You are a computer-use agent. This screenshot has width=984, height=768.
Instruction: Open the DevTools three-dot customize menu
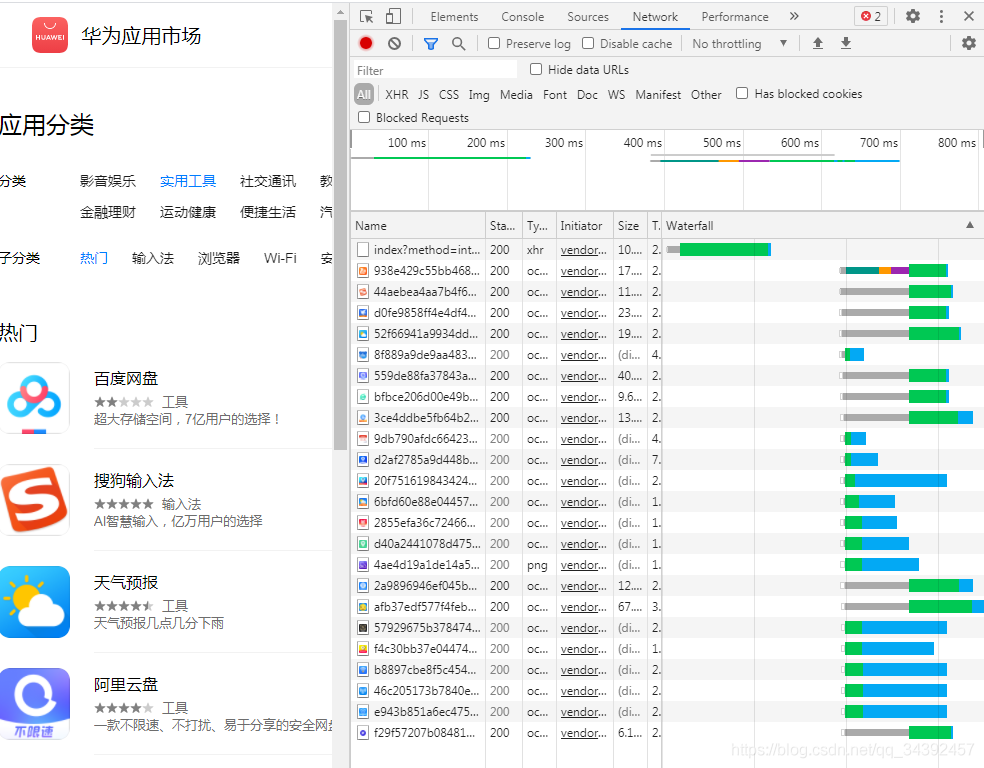[941, 16]
